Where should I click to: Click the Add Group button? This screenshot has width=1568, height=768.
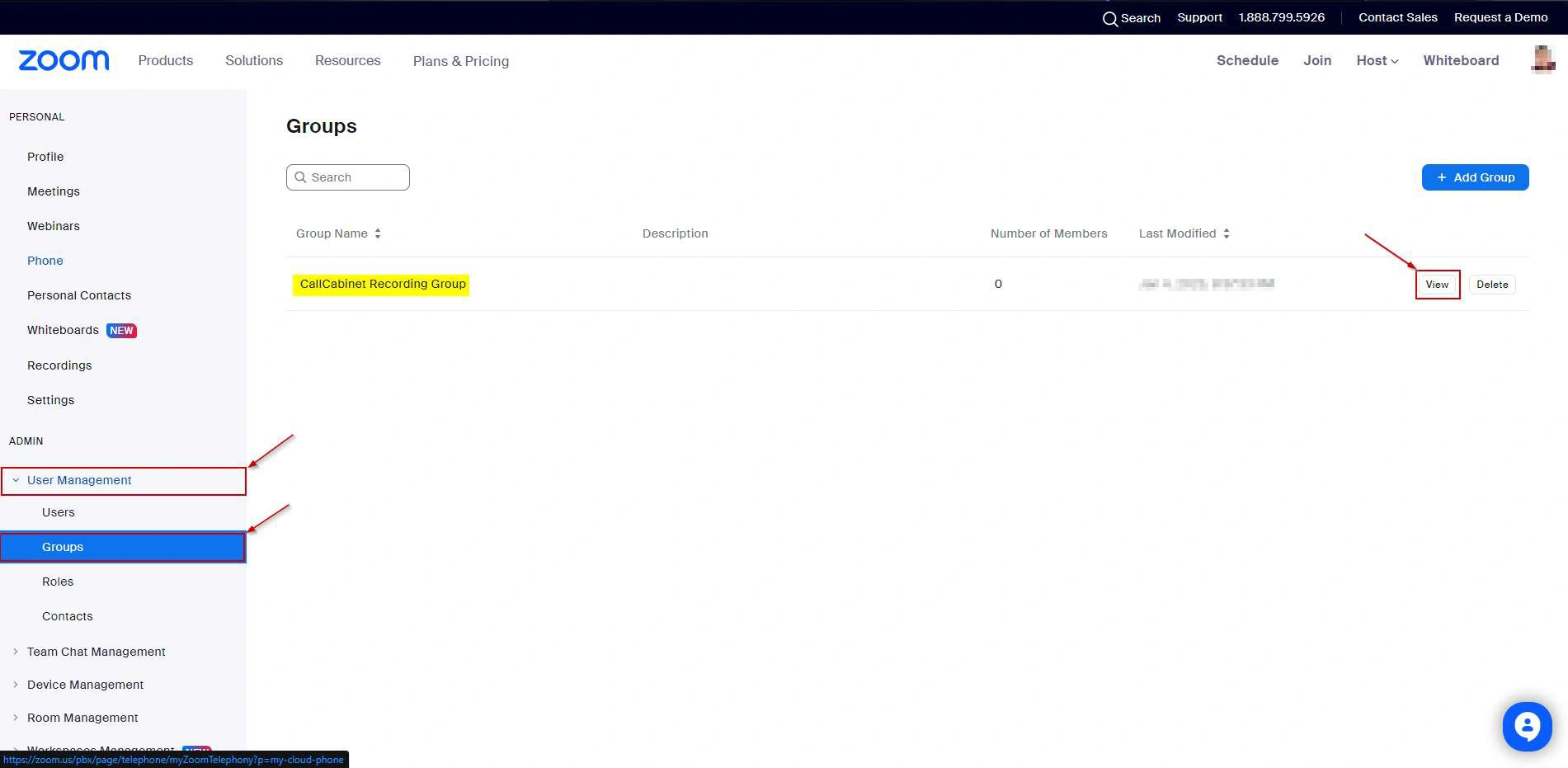point(1475,177)
